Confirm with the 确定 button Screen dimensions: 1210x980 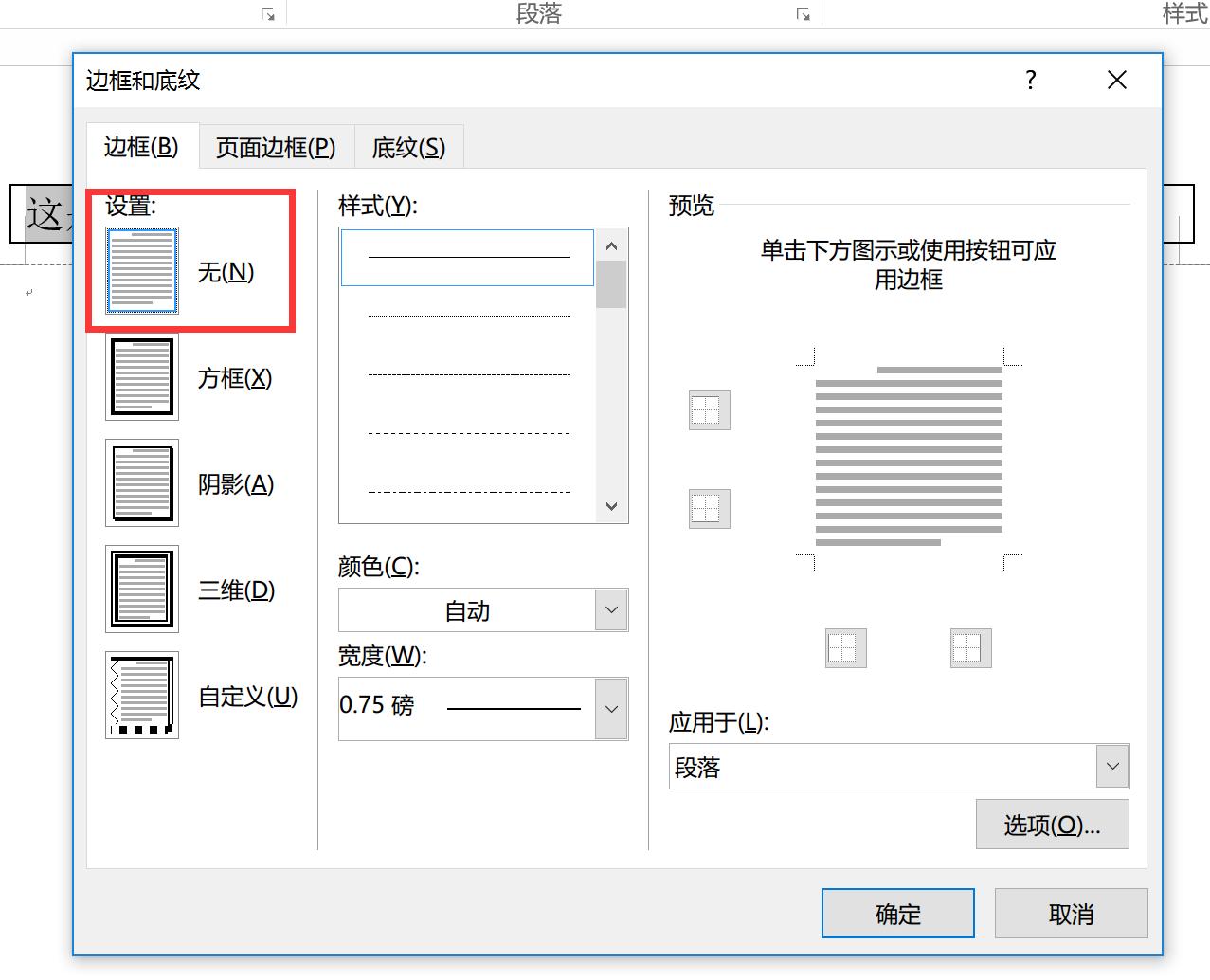[896, 913]
